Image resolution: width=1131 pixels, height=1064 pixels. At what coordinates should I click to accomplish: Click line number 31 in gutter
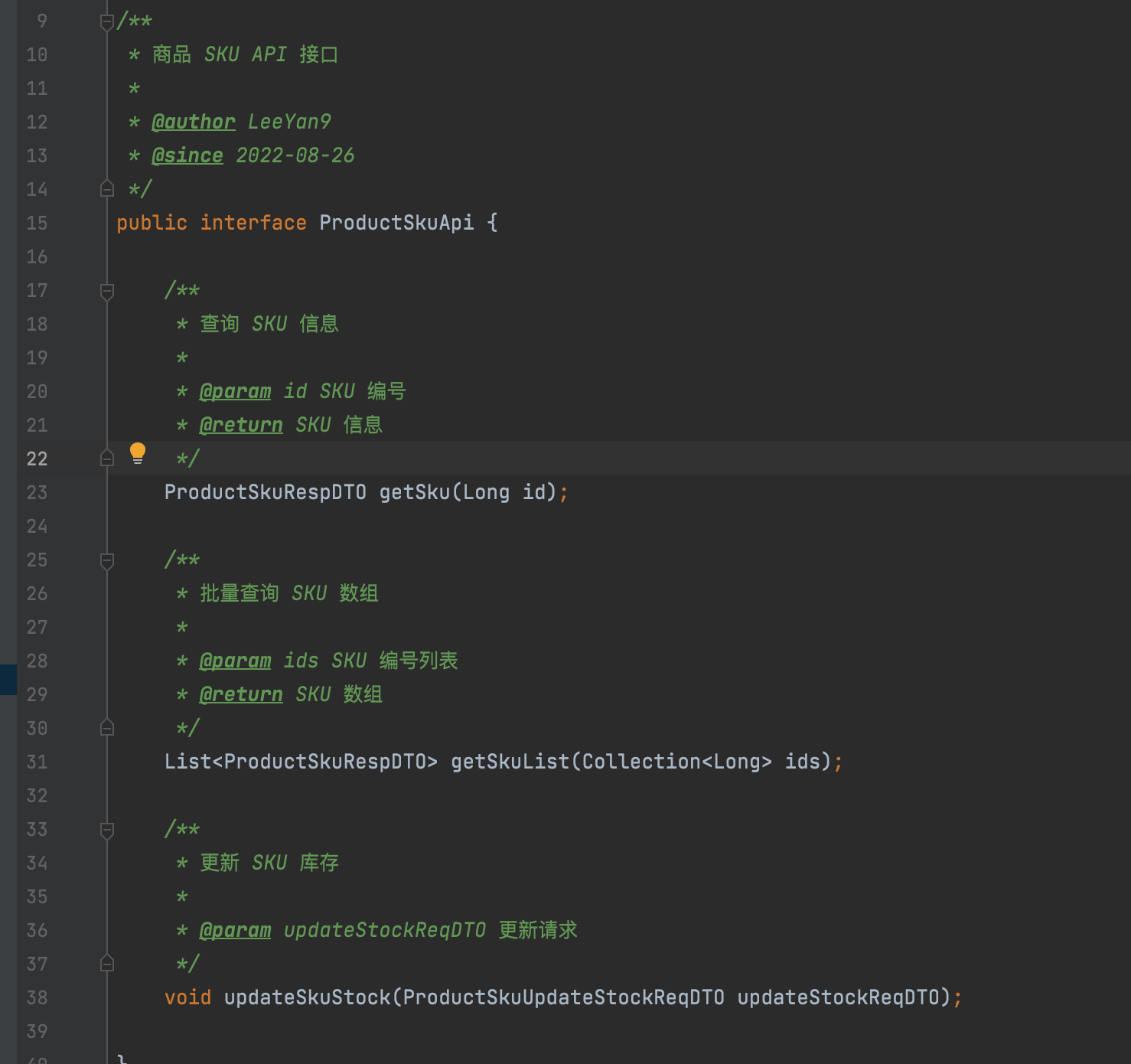coord(37,762)
